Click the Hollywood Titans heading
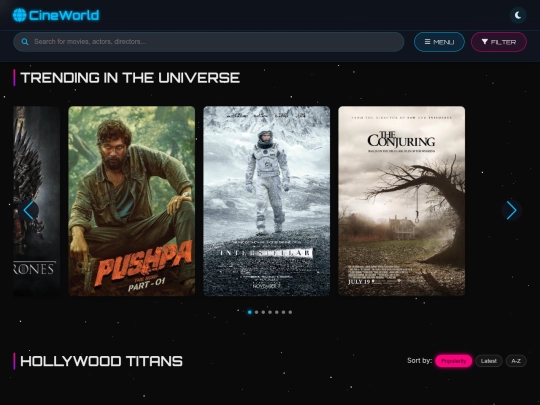The image size is (540, 405). 102,361
